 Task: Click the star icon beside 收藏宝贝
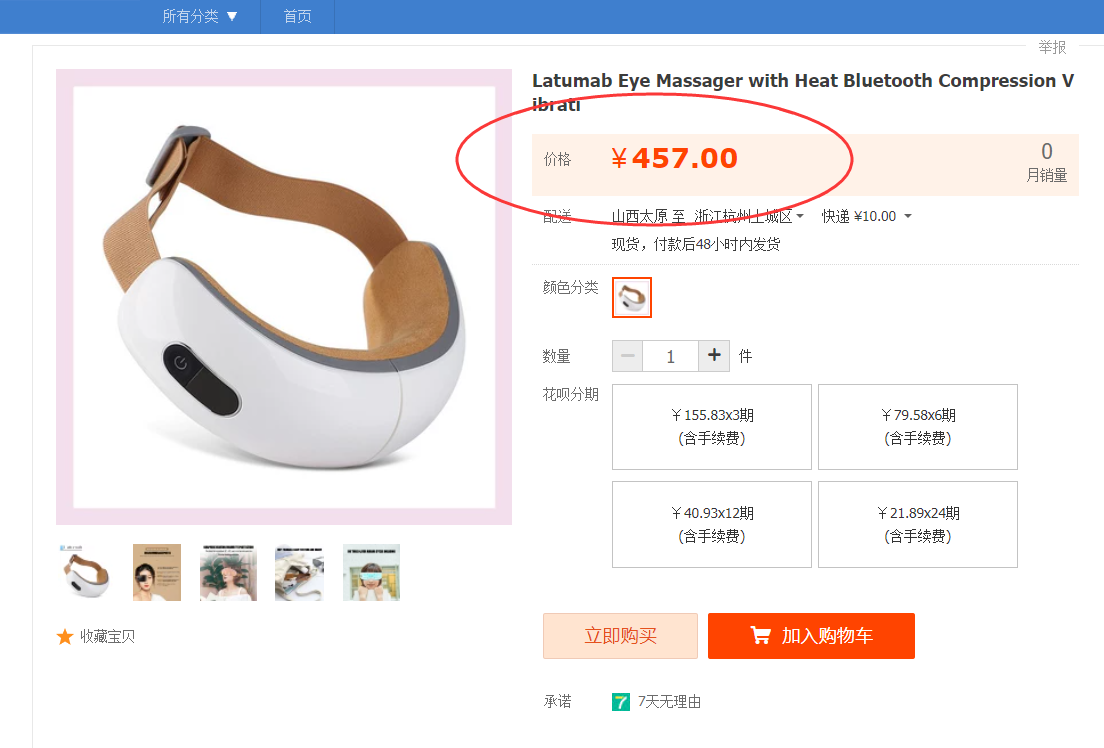(x=65, y=637)
